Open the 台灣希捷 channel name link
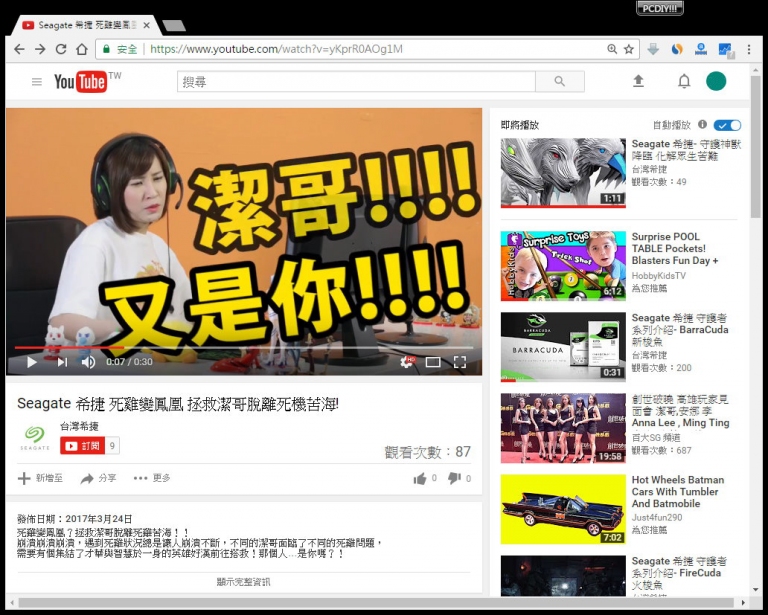Image resolution: width=768 pixels, height=615 pixels. tap(79, 426)
